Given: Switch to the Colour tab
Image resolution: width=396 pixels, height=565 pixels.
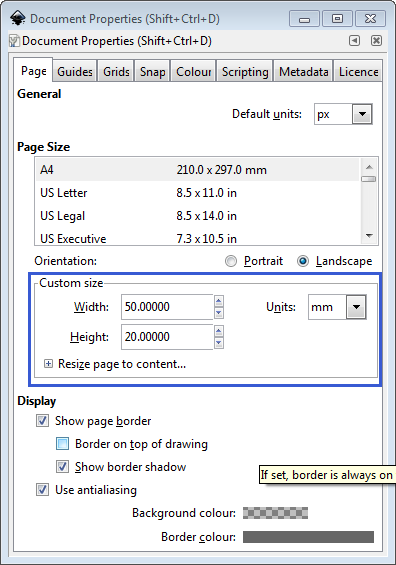Looking at the screenshot, I should [193, 72].
